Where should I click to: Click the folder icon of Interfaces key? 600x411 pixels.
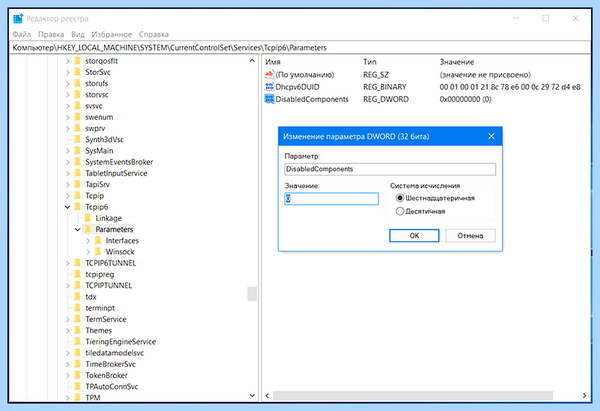(x=98, y=241)
